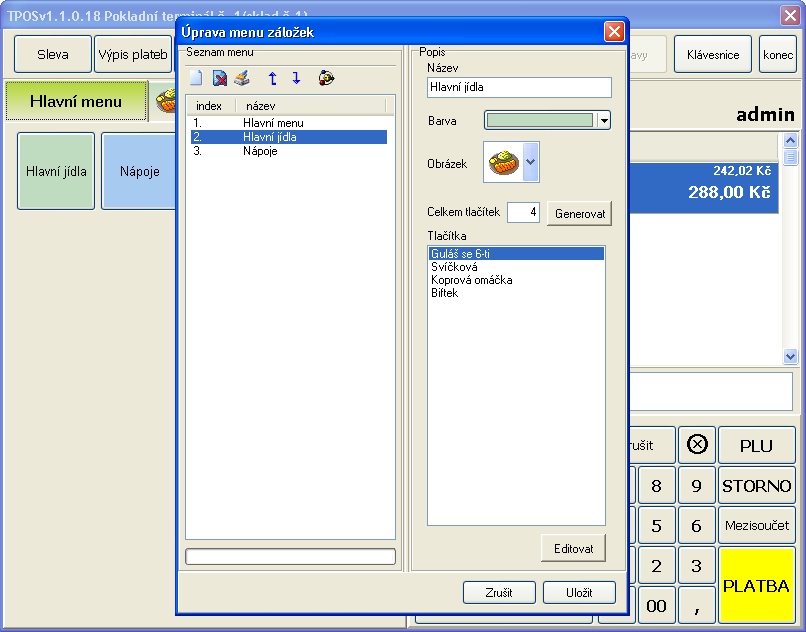The width and height of the screenshot is (806, 632).
Task: Click the new menu page icon
Action: [x=196, y=78]
